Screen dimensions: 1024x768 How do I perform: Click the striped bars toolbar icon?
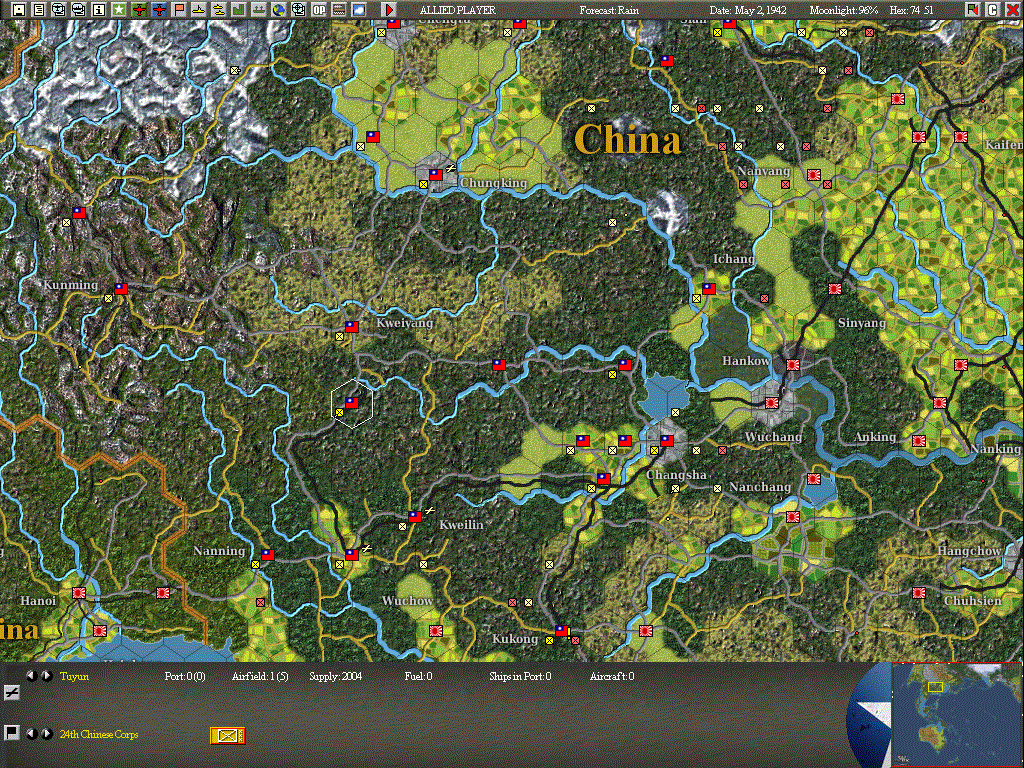[x=338, y=10]
